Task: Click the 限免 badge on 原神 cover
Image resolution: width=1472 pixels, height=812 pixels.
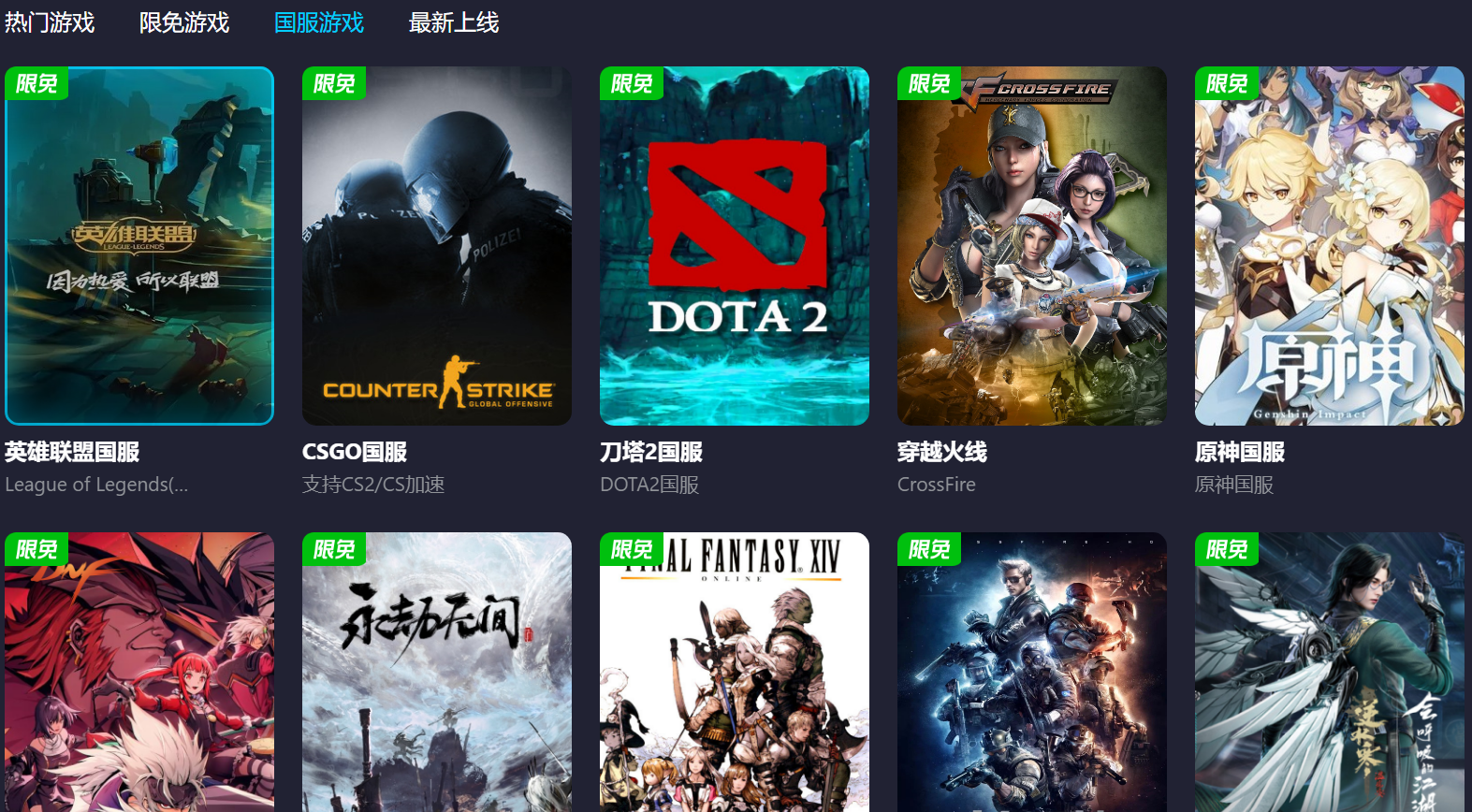Action: 1227,83
